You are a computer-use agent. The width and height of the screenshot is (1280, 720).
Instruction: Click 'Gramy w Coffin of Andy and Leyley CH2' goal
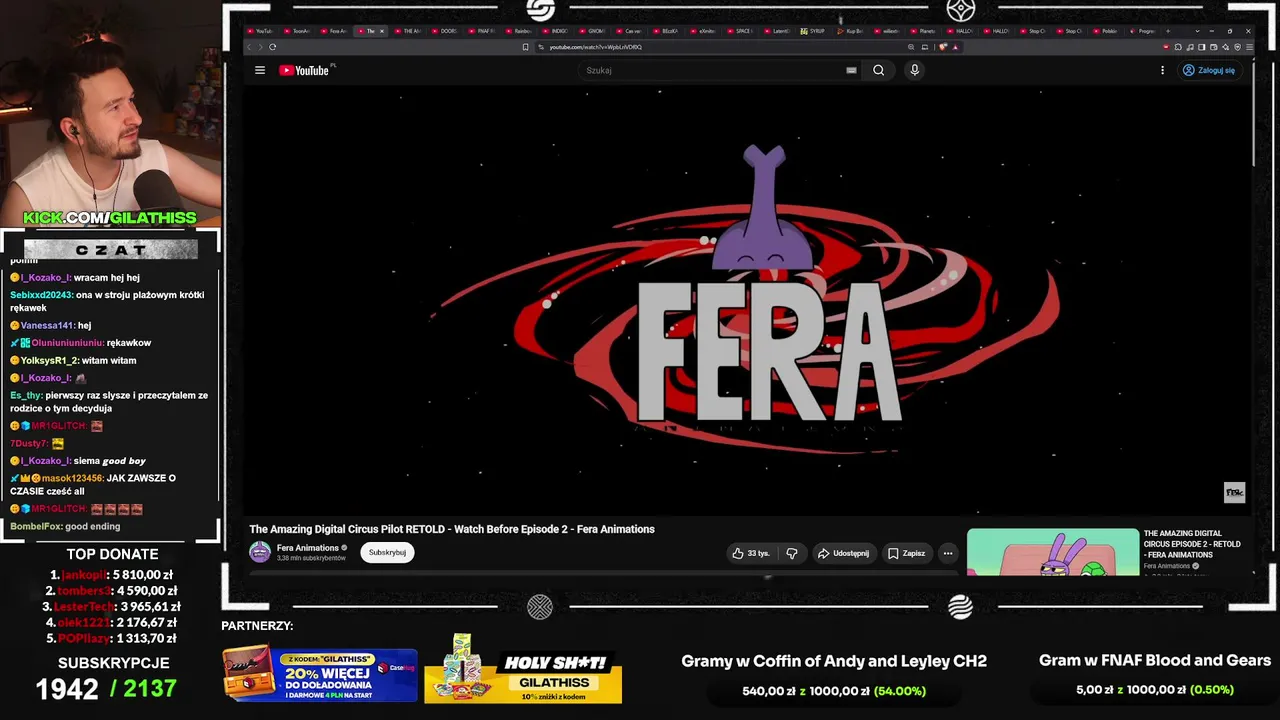point(834,661)
